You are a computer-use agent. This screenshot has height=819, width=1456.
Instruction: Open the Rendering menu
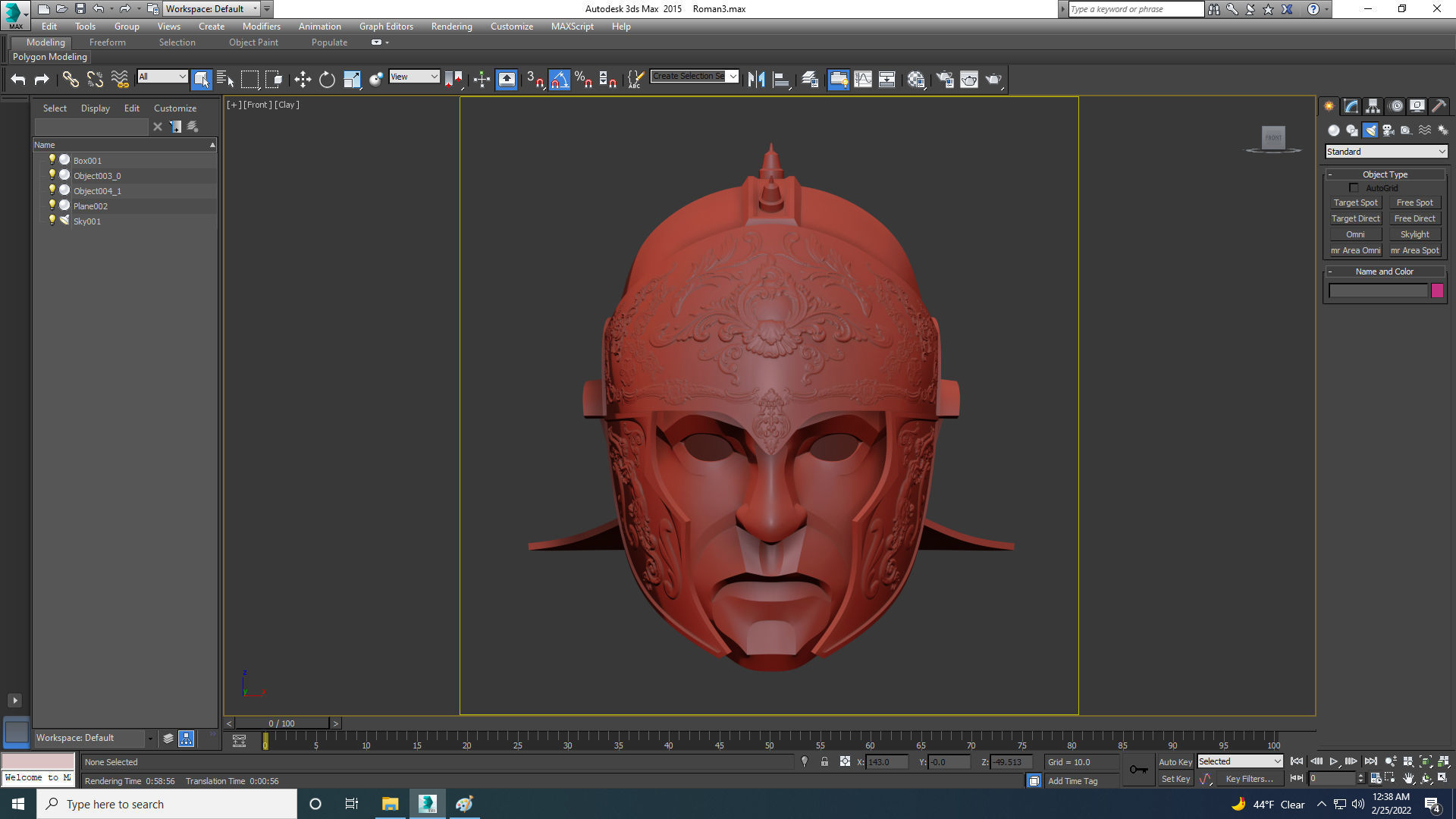451,27
